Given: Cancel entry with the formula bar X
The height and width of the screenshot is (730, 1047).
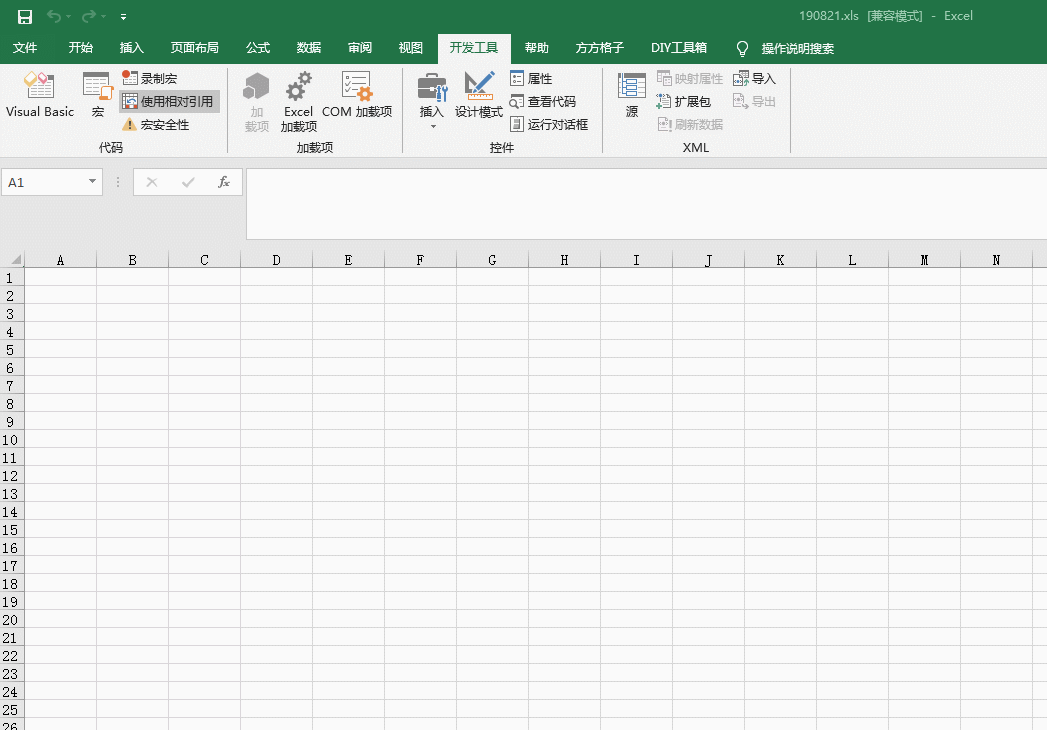Looking at the screenshot, I should (x=152, y=182).
